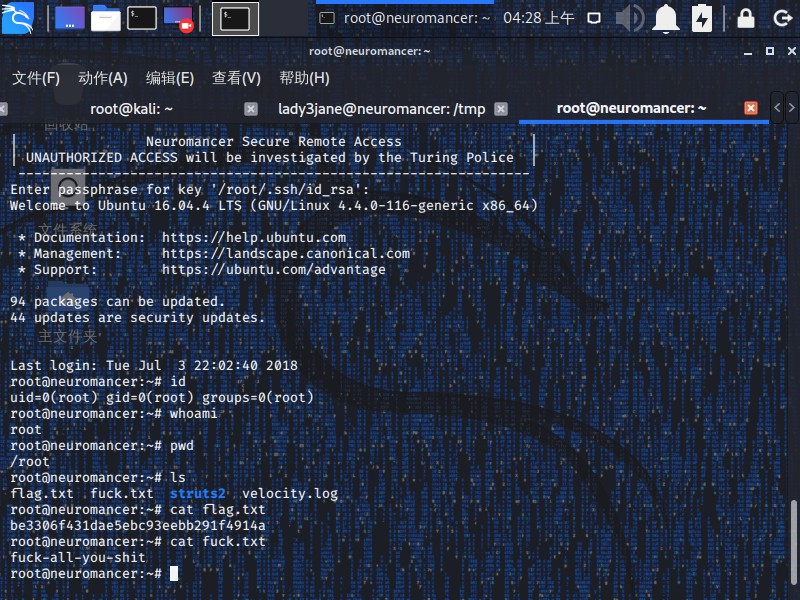Click 'Neuromancer Secure Remote Access' banner text
Viewport: 800px width, 600px height.
[x=273, y=141]
